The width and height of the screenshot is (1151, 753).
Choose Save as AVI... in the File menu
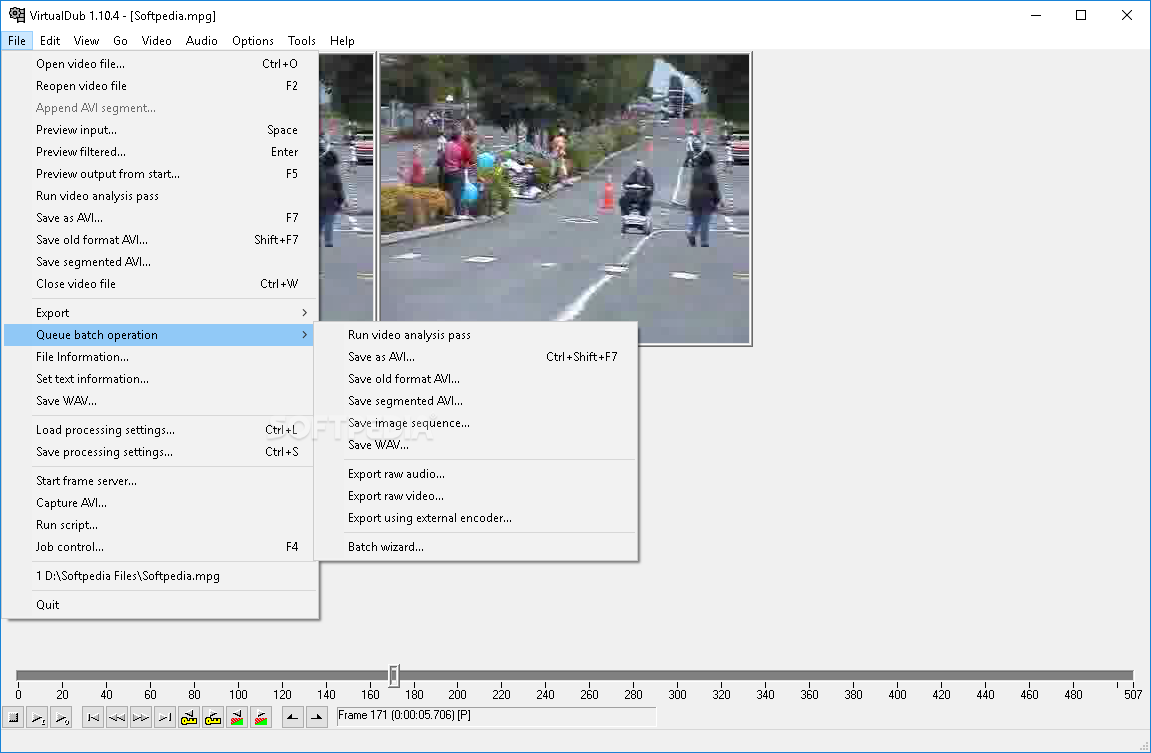click(161, 218)
